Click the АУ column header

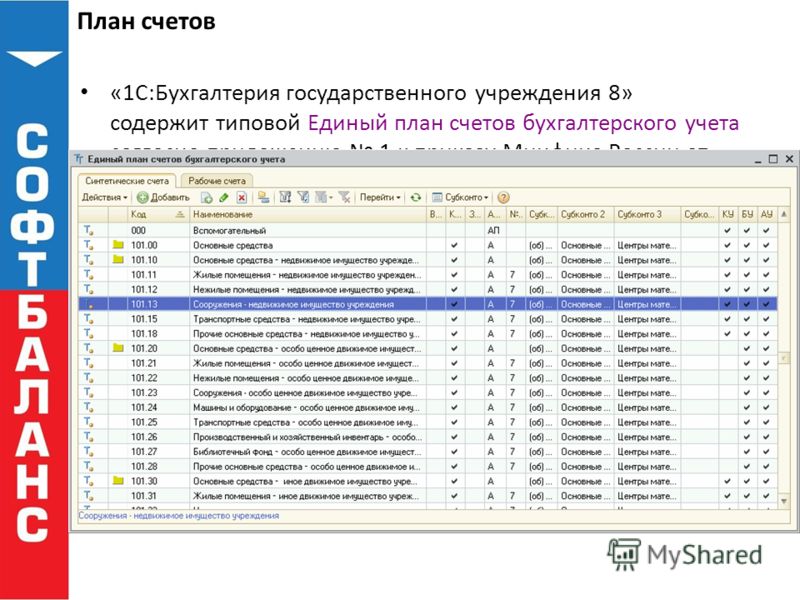click(766, 215)
